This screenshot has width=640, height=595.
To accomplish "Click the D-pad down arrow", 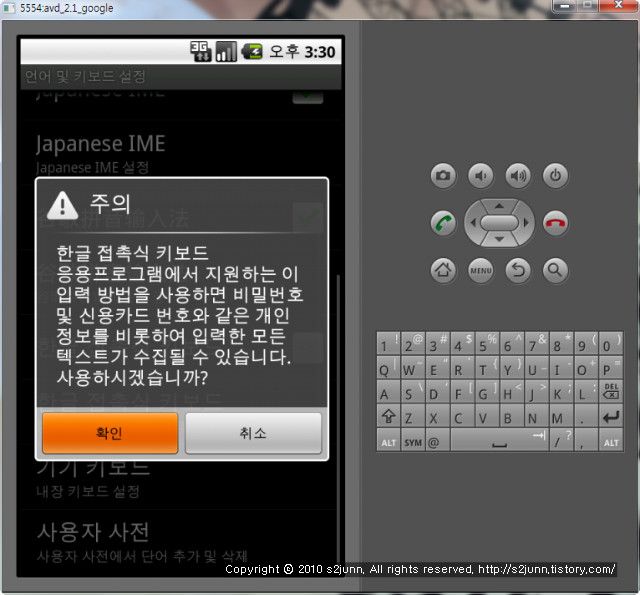I will click(x=499, y=240).
